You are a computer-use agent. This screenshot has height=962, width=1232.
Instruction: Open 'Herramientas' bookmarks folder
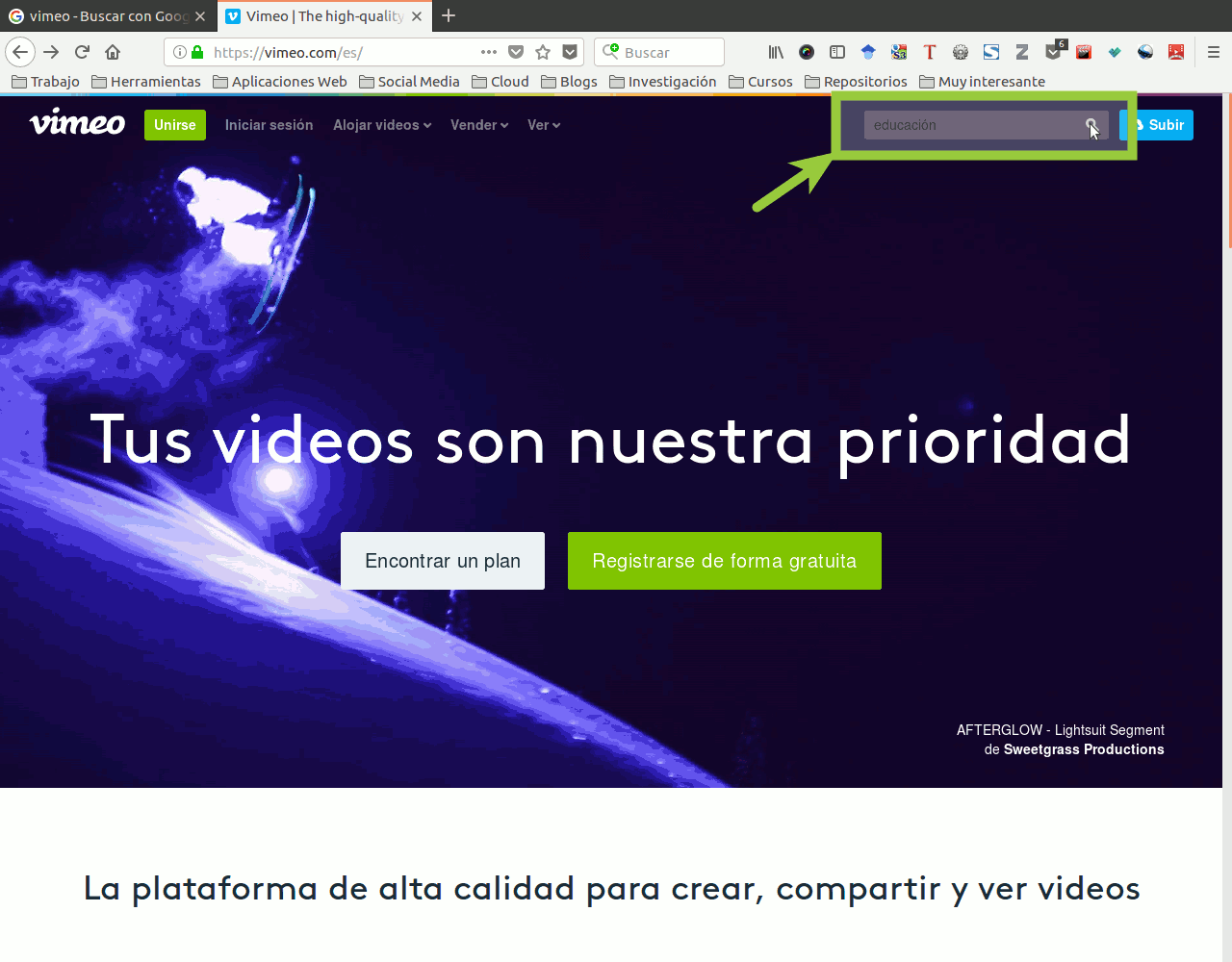tap(146, 82)
